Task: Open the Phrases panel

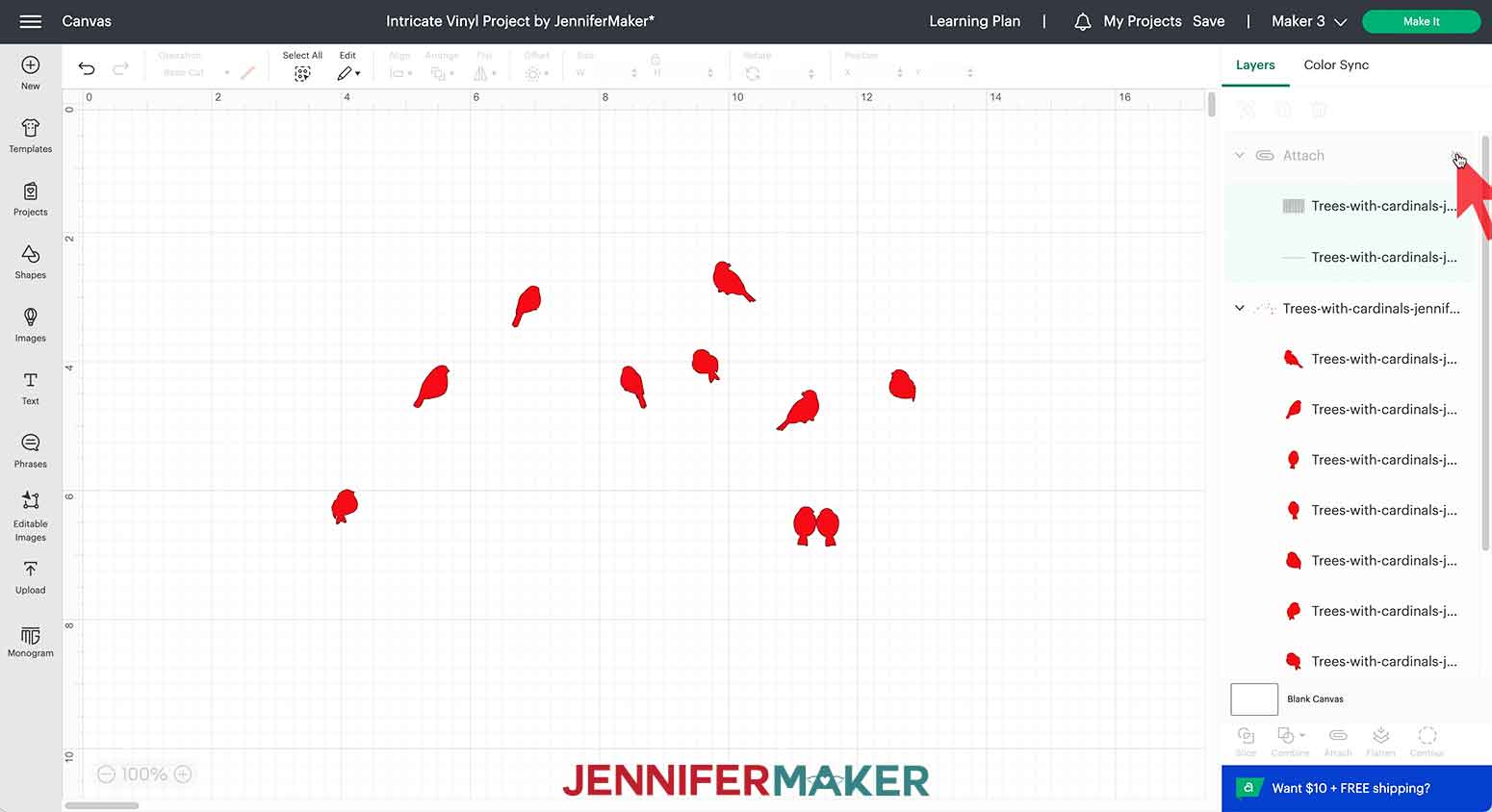Action: pyautogui.click(x=31, y=450)
